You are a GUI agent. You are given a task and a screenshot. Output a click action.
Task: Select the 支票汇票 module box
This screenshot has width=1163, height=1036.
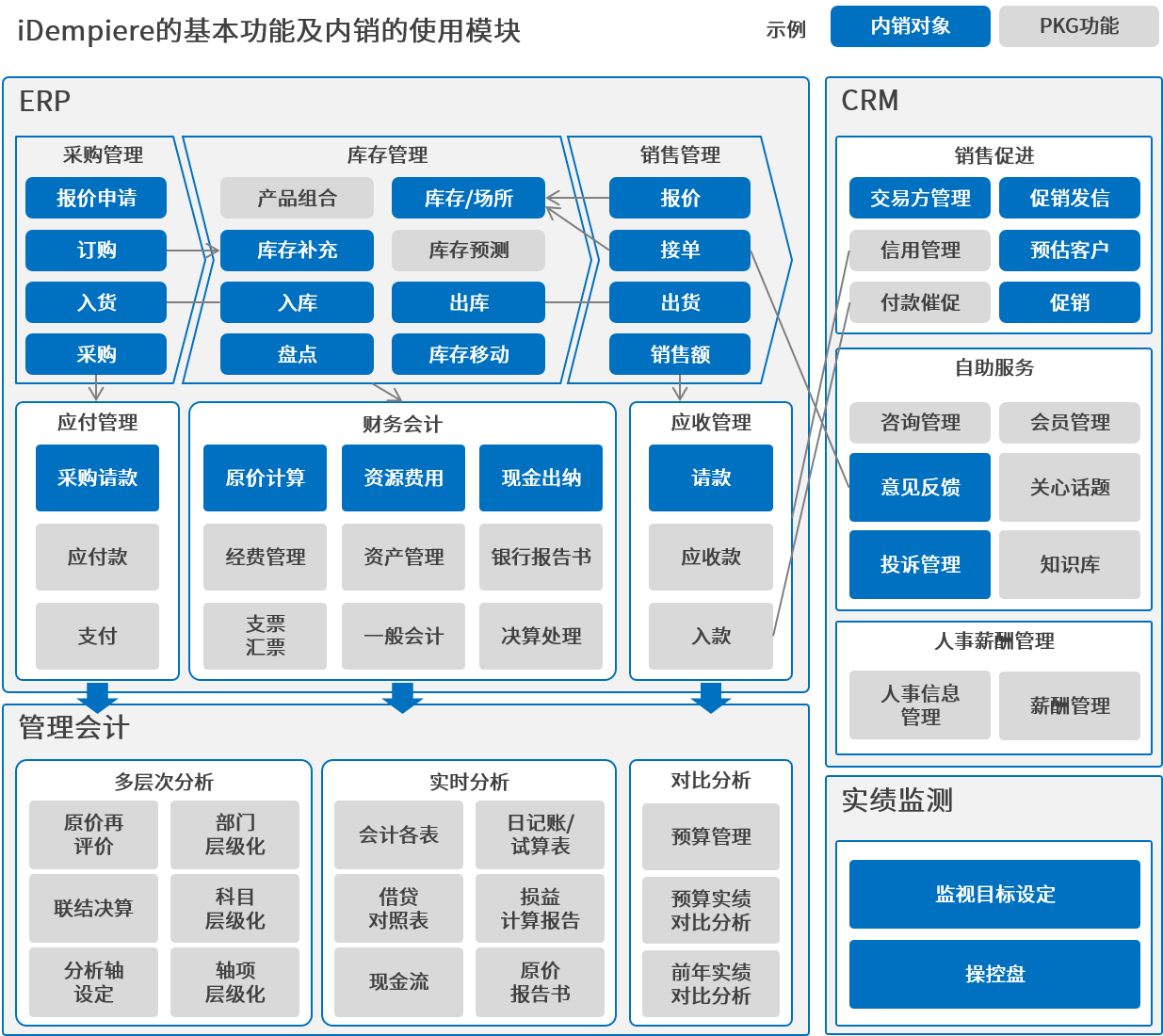pyautogui.click(x=265, y=637)
